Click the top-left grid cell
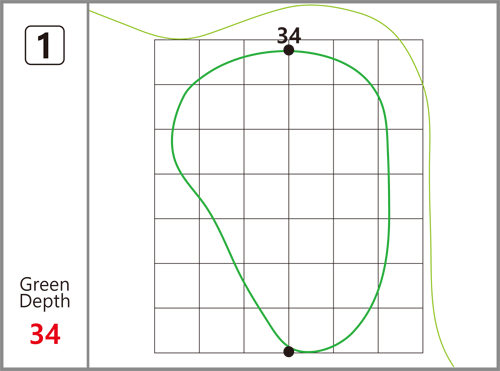This screenshot has height=371, width=500. point(177,62)
